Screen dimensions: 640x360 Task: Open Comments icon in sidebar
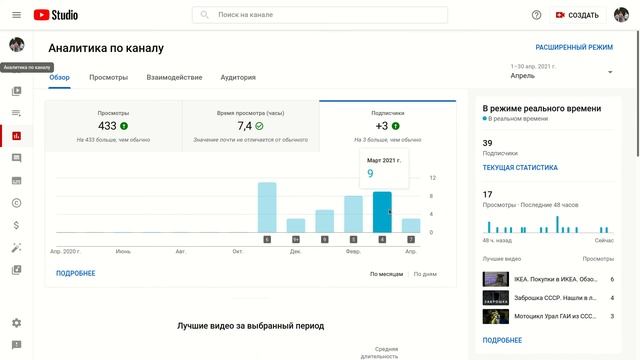(x=16, y=158)
